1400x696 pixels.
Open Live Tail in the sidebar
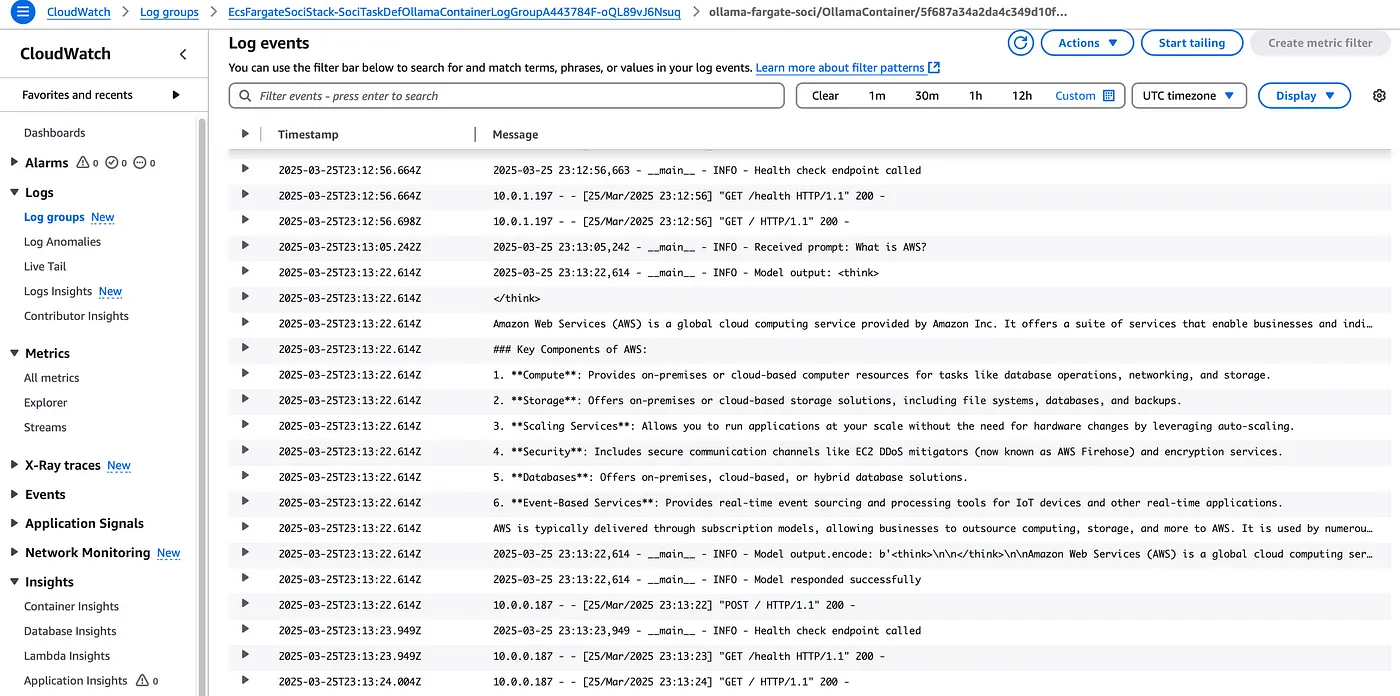pyautogui.click(x=45, y=267)
